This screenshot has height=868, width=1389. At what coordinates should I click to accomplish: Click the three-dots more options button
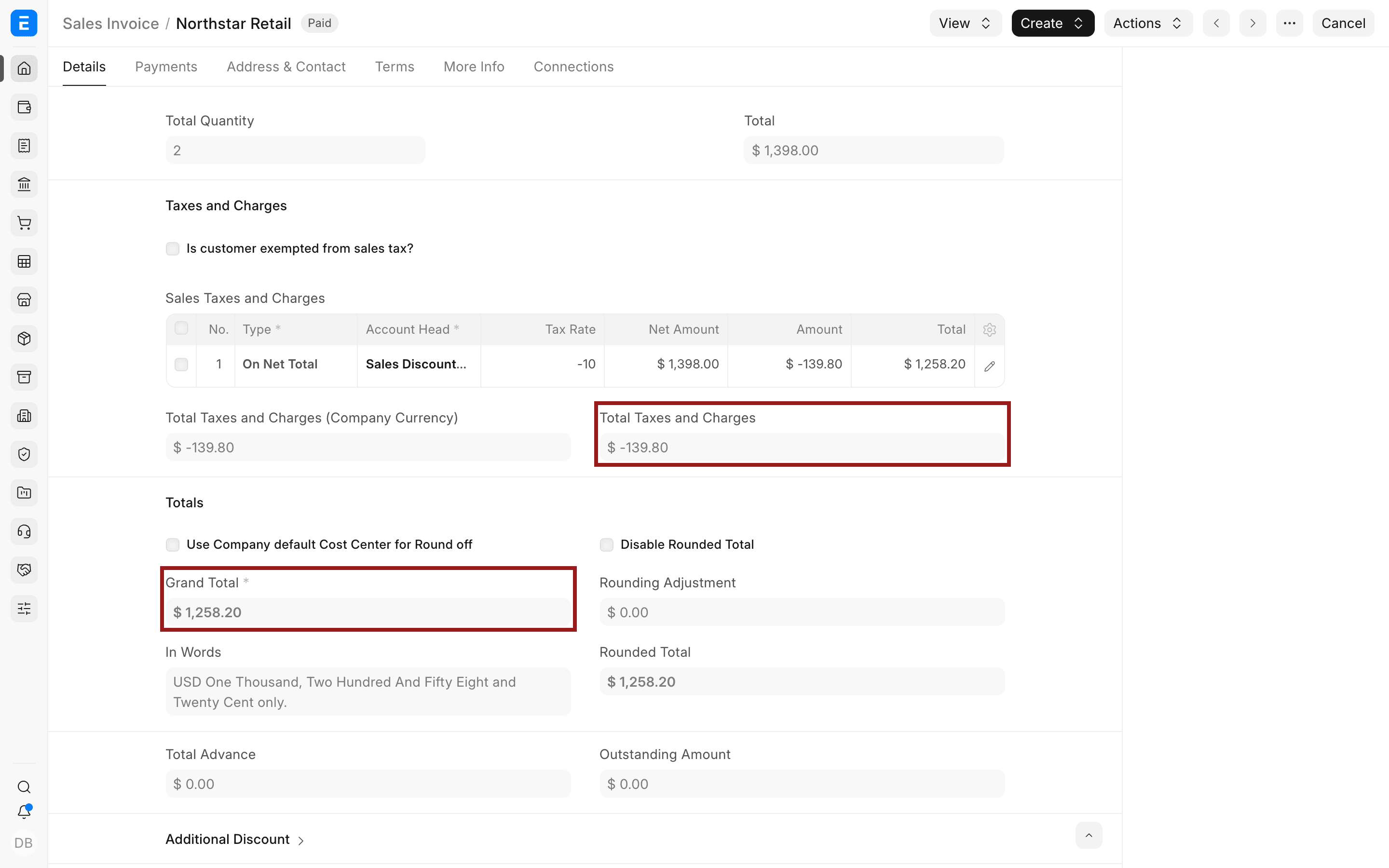[x=1289, y=23]
